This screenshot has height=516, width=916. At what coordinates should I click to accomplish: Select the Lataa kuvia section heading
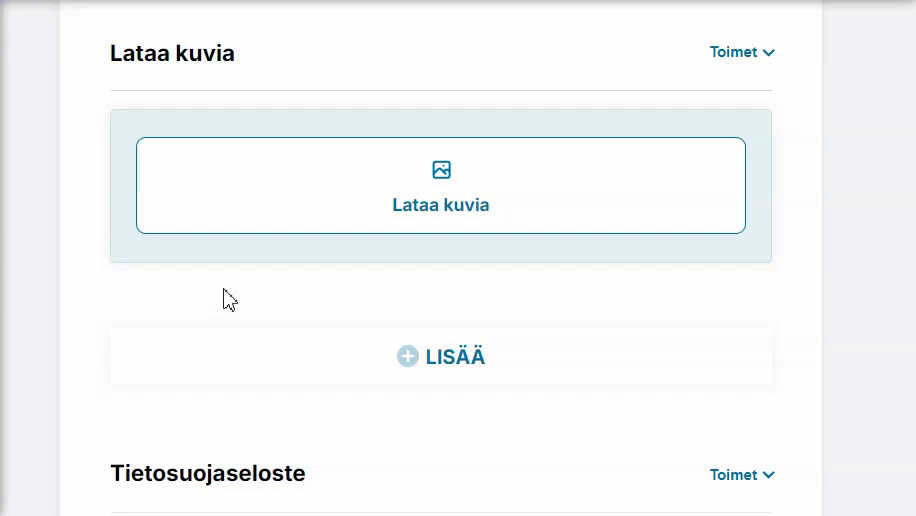(172, 53)
